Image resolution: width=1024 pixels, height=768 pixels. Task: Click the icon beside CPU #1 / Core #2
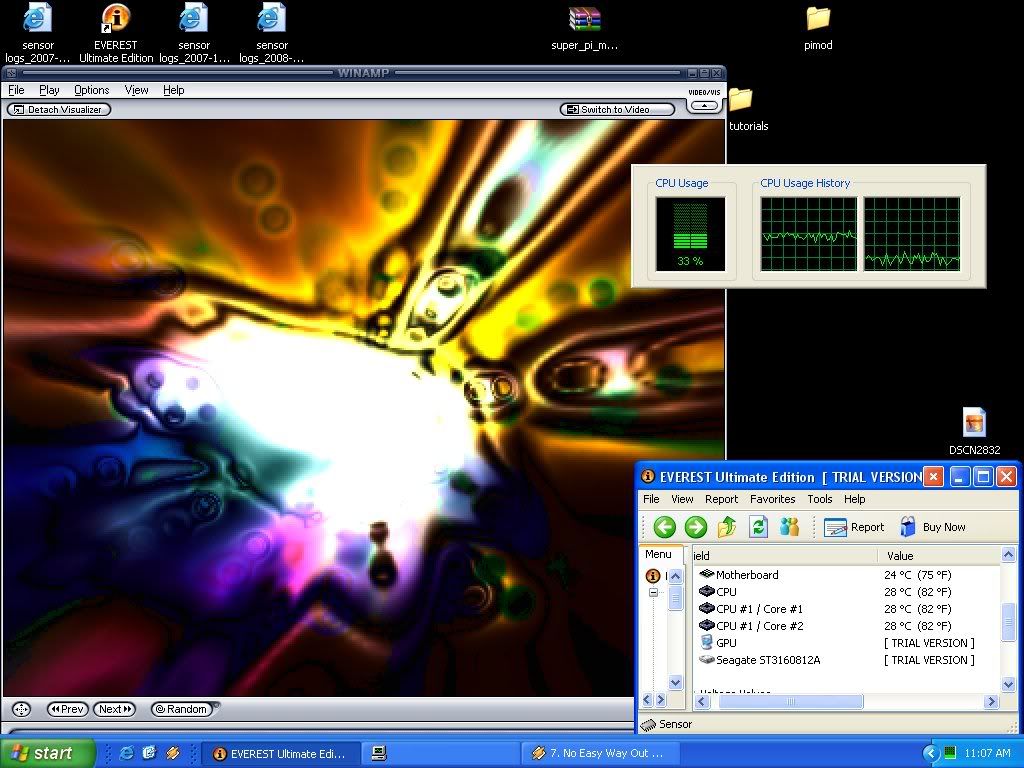point(706,626)
